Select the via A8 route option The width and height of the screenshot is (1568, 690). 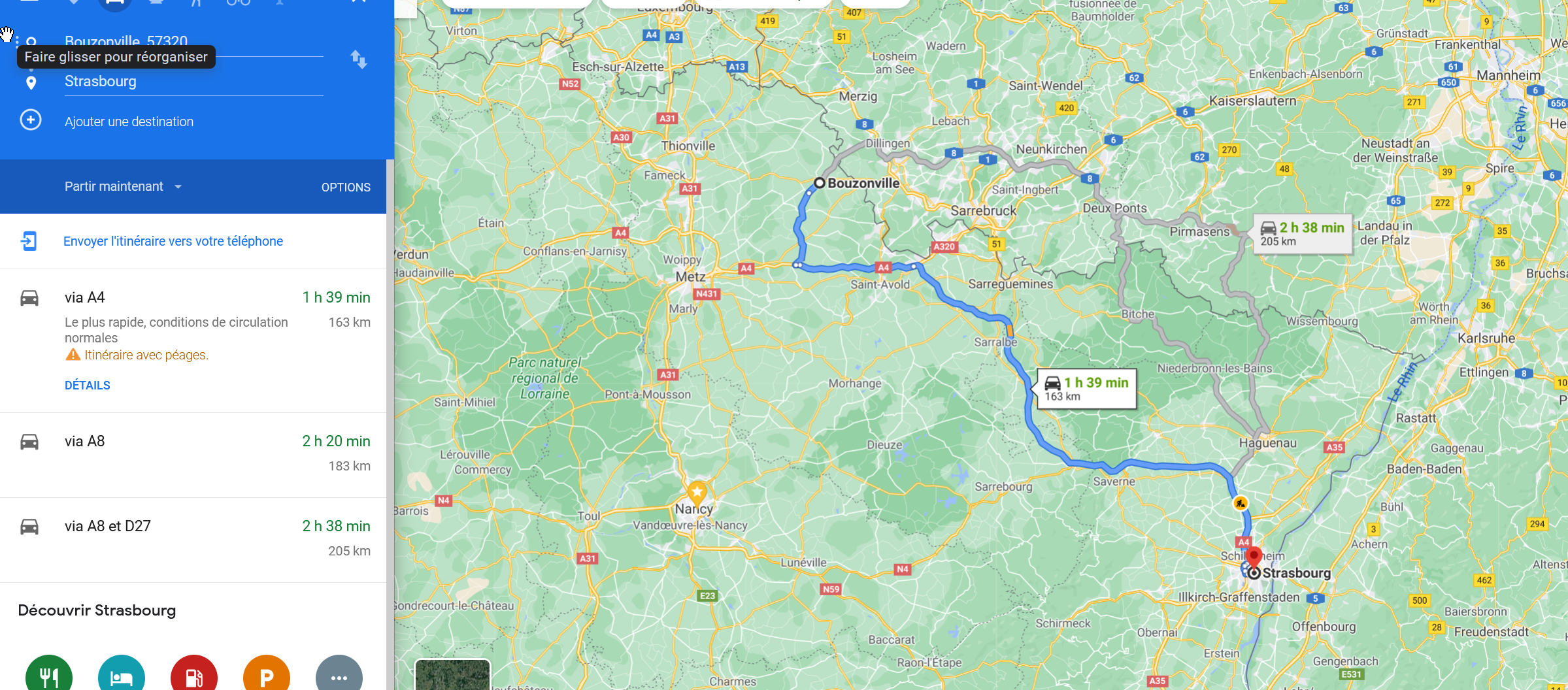coord(193,455)
